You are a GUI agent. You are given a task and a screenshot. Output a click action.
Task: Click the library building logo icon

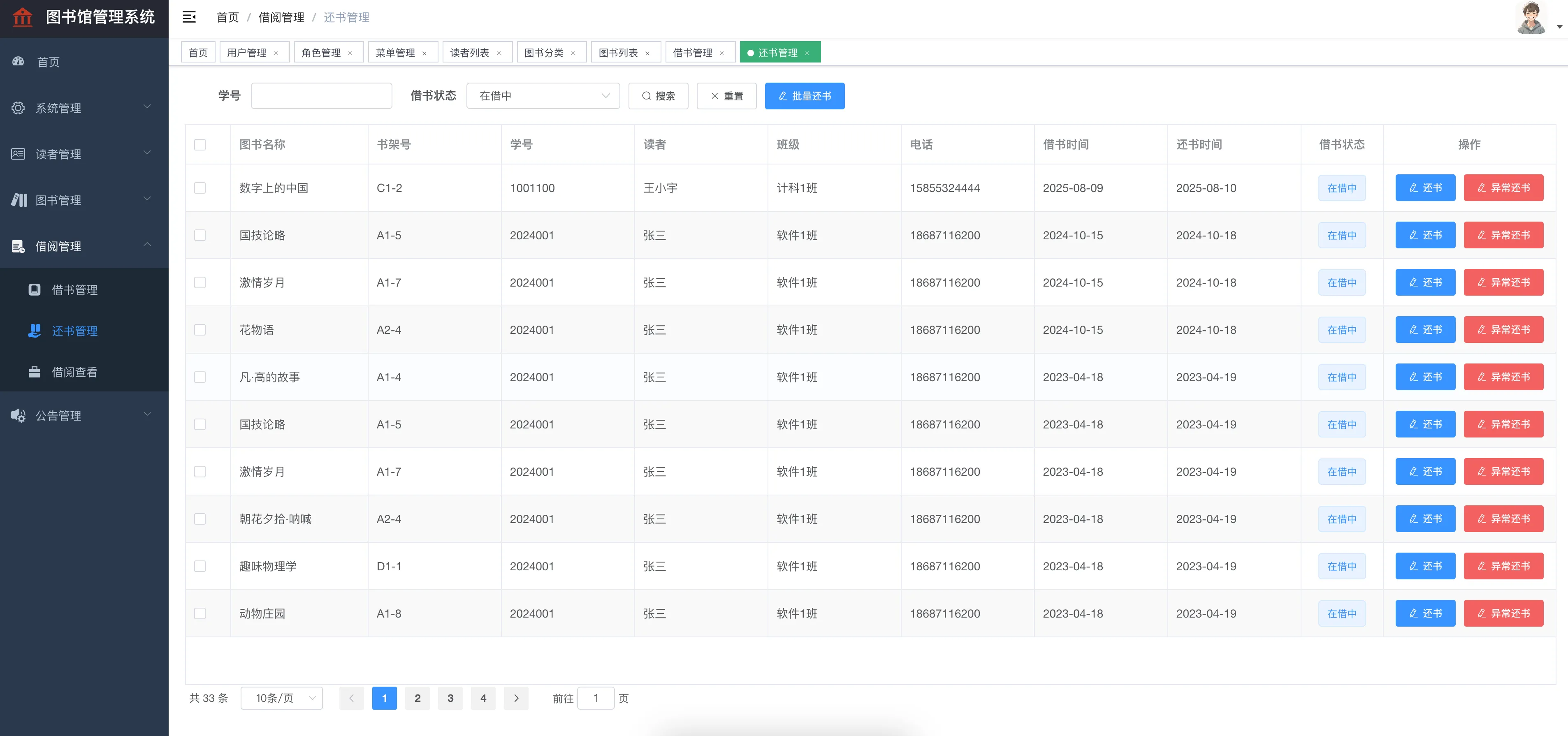click(x=23, y=17)
